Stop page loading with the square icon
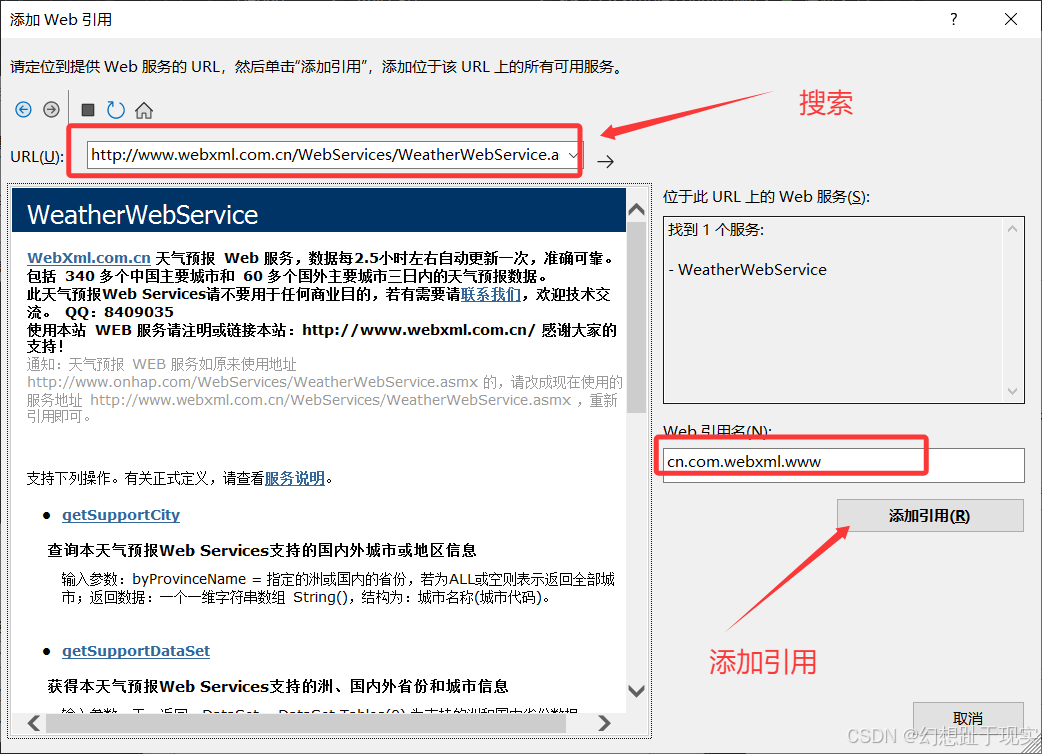The width and height of the screenshot is (1042, 754). coord(88,110)
